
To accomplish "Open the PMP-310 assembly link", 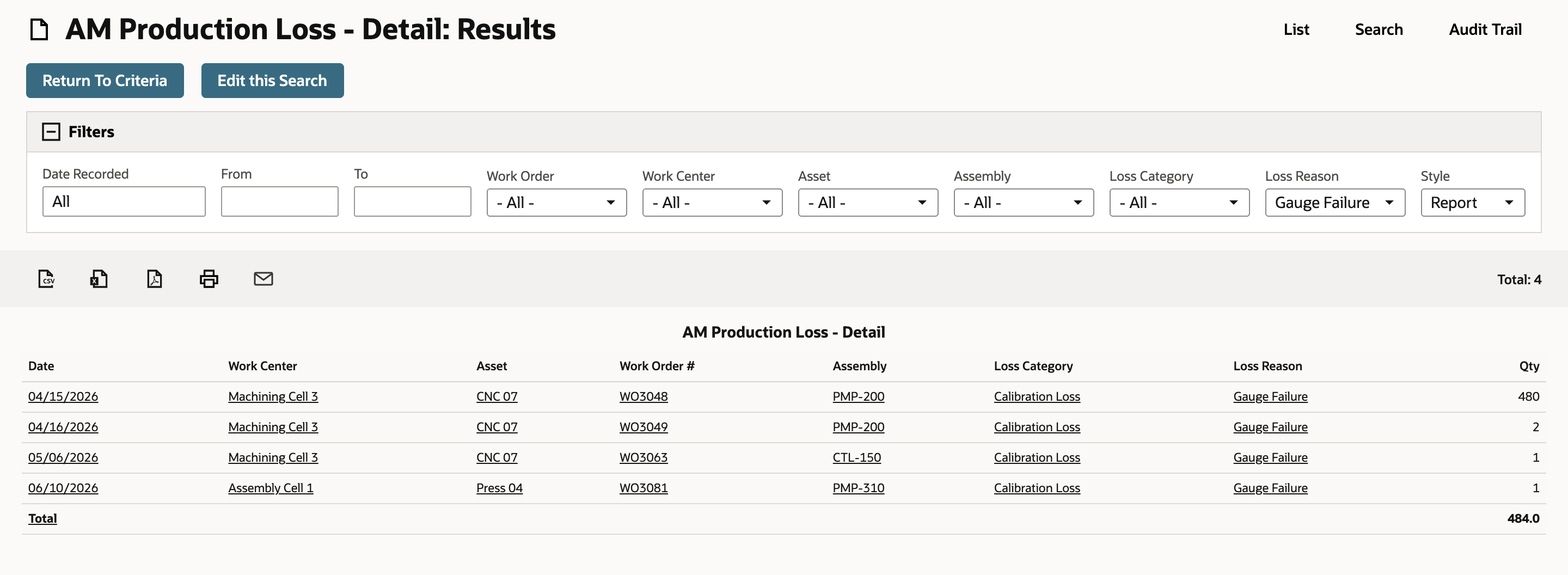I will click(858, 488).
